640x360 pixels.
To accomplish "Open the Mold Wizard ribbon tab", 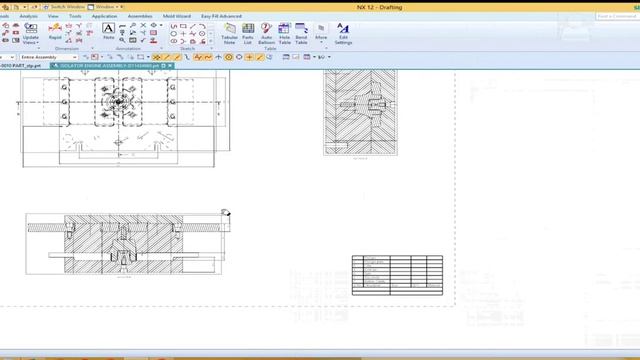I will (177, 16).
